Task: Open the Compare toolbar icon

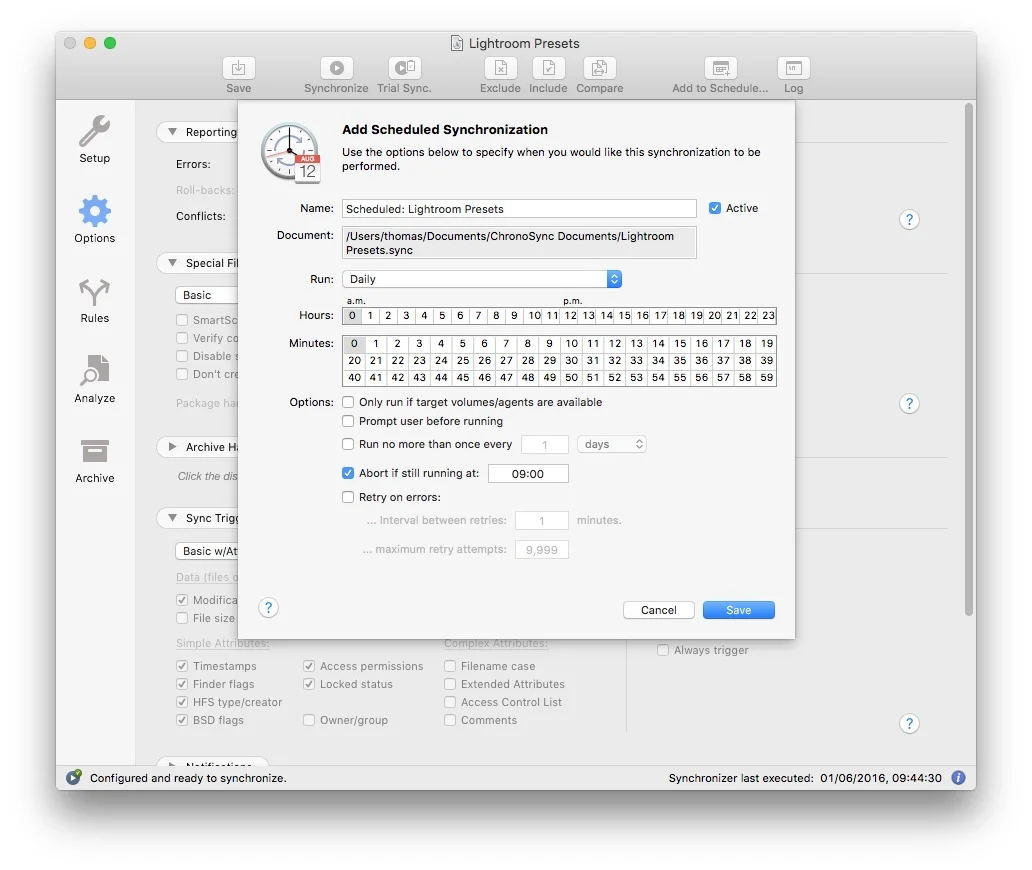Action: point(600,68)
